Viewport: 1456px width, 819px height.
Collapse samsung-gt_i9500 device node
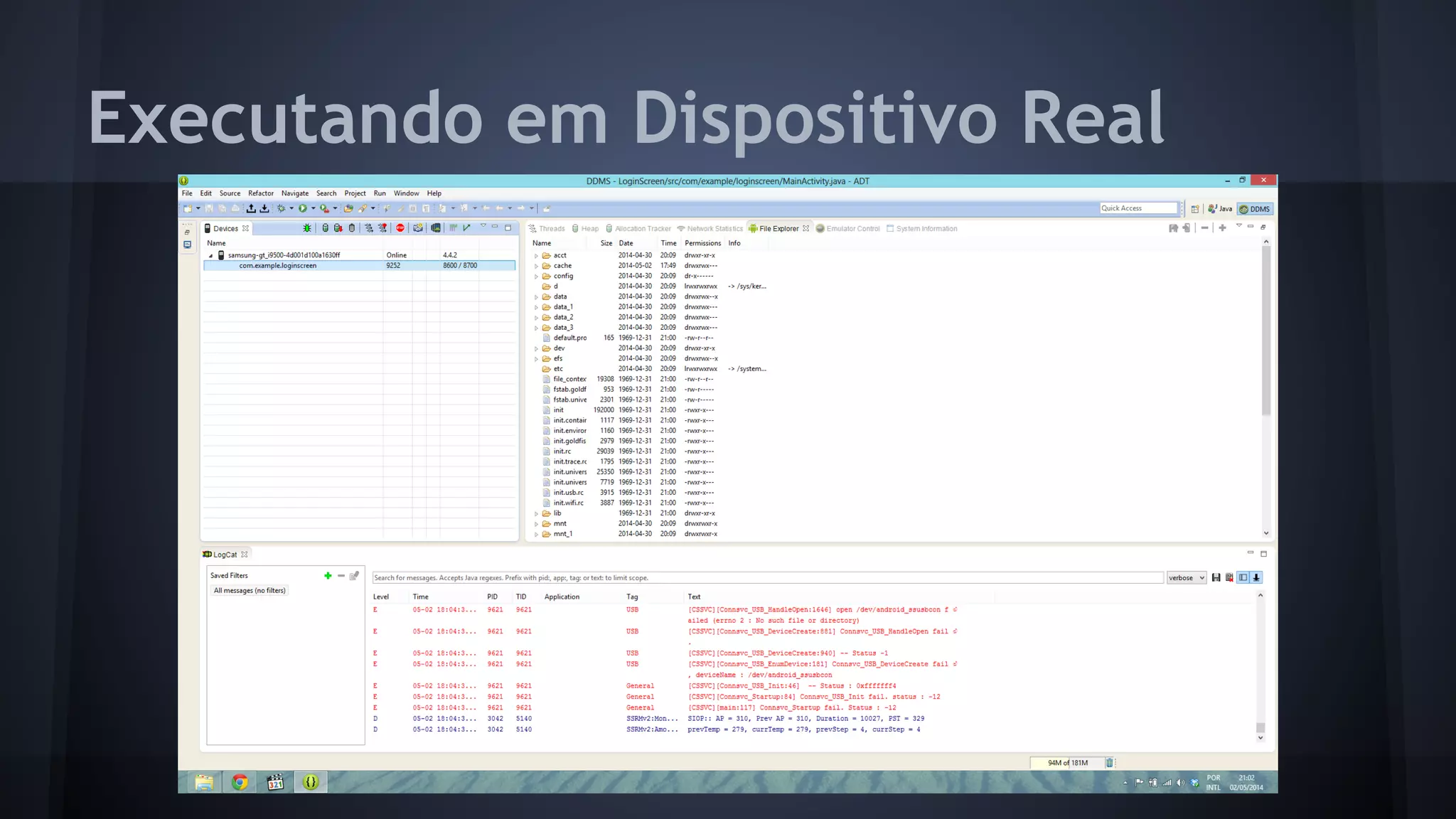[x=210, y=255]
